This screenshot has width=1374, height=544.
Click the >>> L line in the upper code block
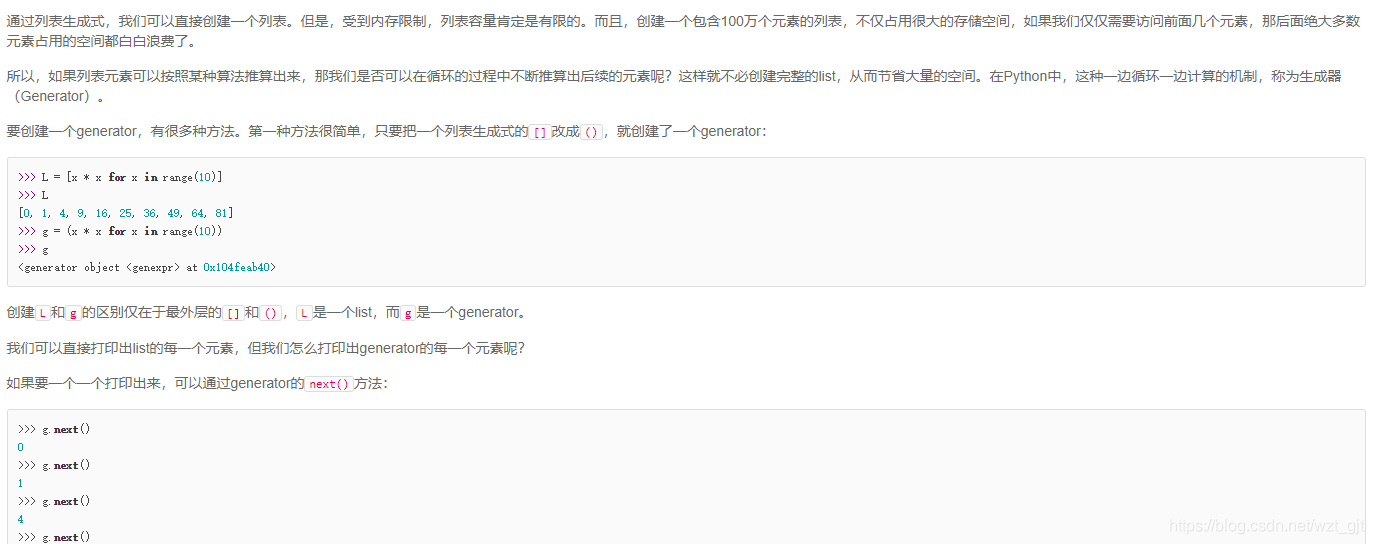(x=33, y=195)
